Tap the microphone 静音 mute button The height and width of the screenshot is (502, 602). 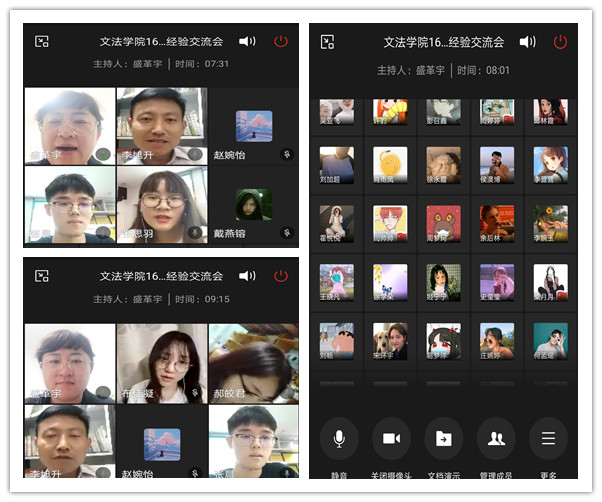[339, 438]
